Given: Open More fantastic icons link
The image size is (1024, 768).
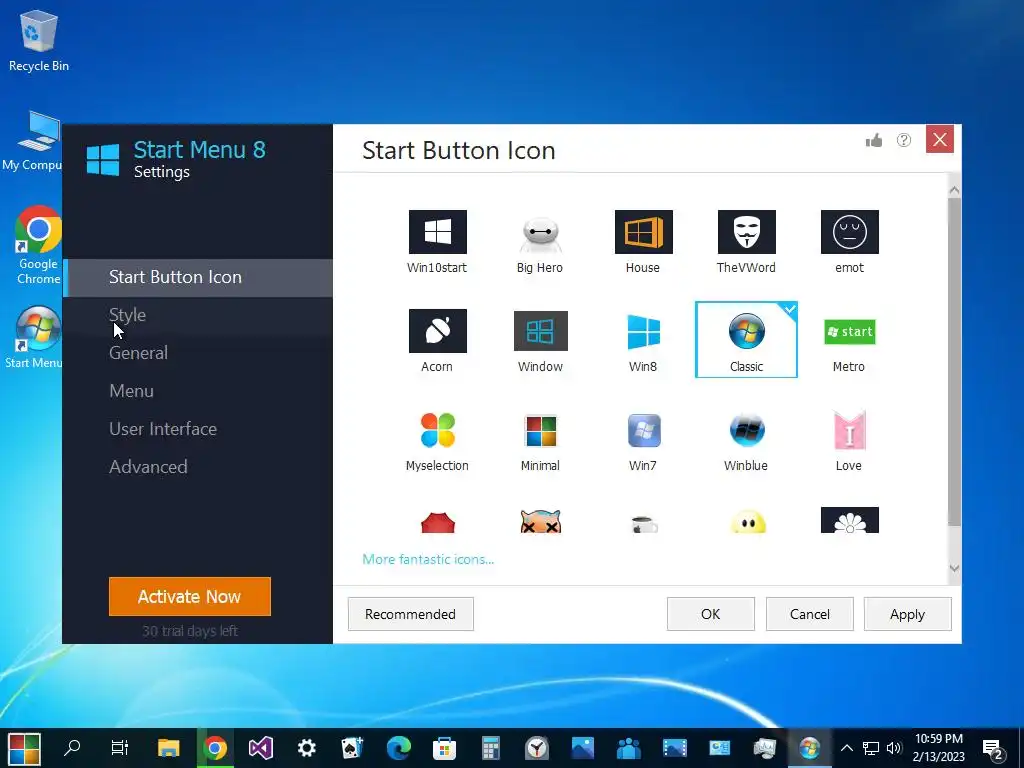Looking at the screenshot, I should click(428, 559).
